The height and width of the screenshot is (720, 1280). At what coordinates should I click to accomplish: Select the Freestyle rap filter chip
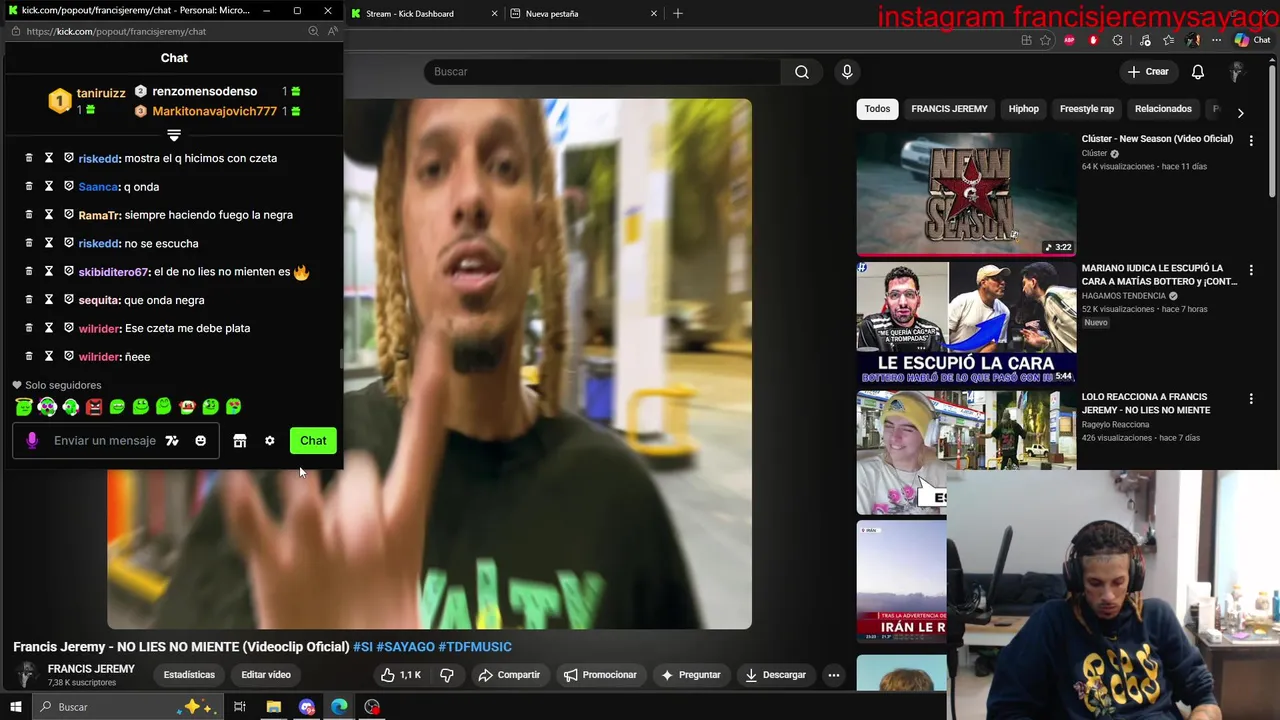1087,109
